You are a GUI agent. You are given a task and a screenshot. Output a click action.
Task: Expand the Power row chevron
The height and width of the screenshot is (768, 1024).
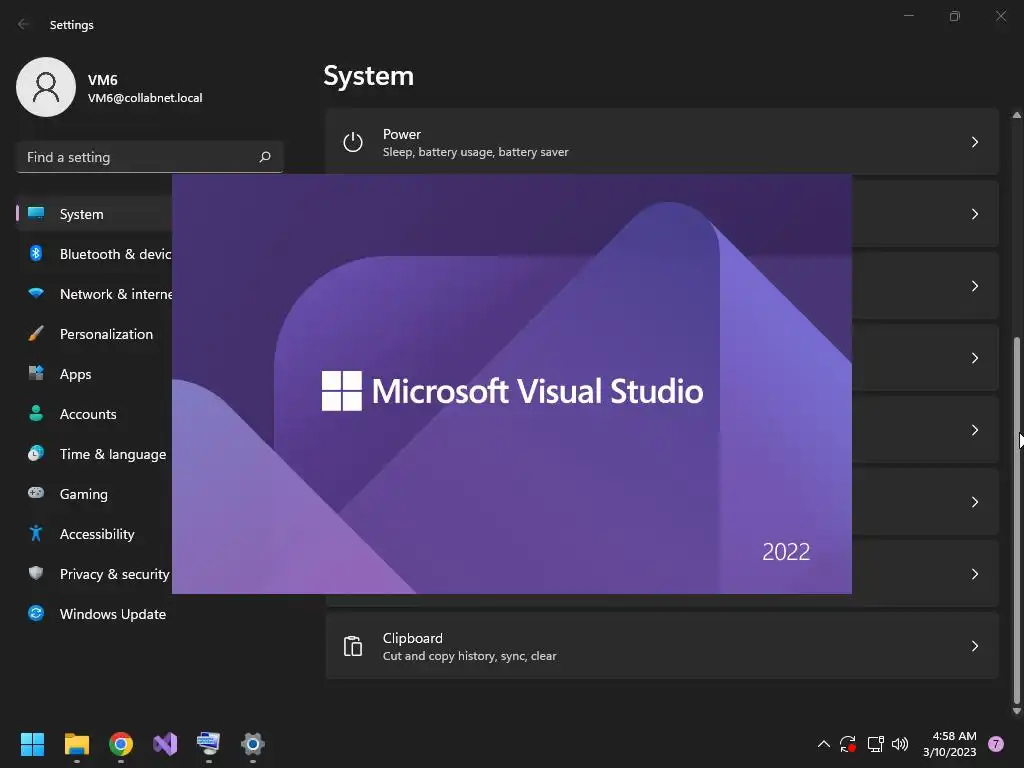[974, 142]
